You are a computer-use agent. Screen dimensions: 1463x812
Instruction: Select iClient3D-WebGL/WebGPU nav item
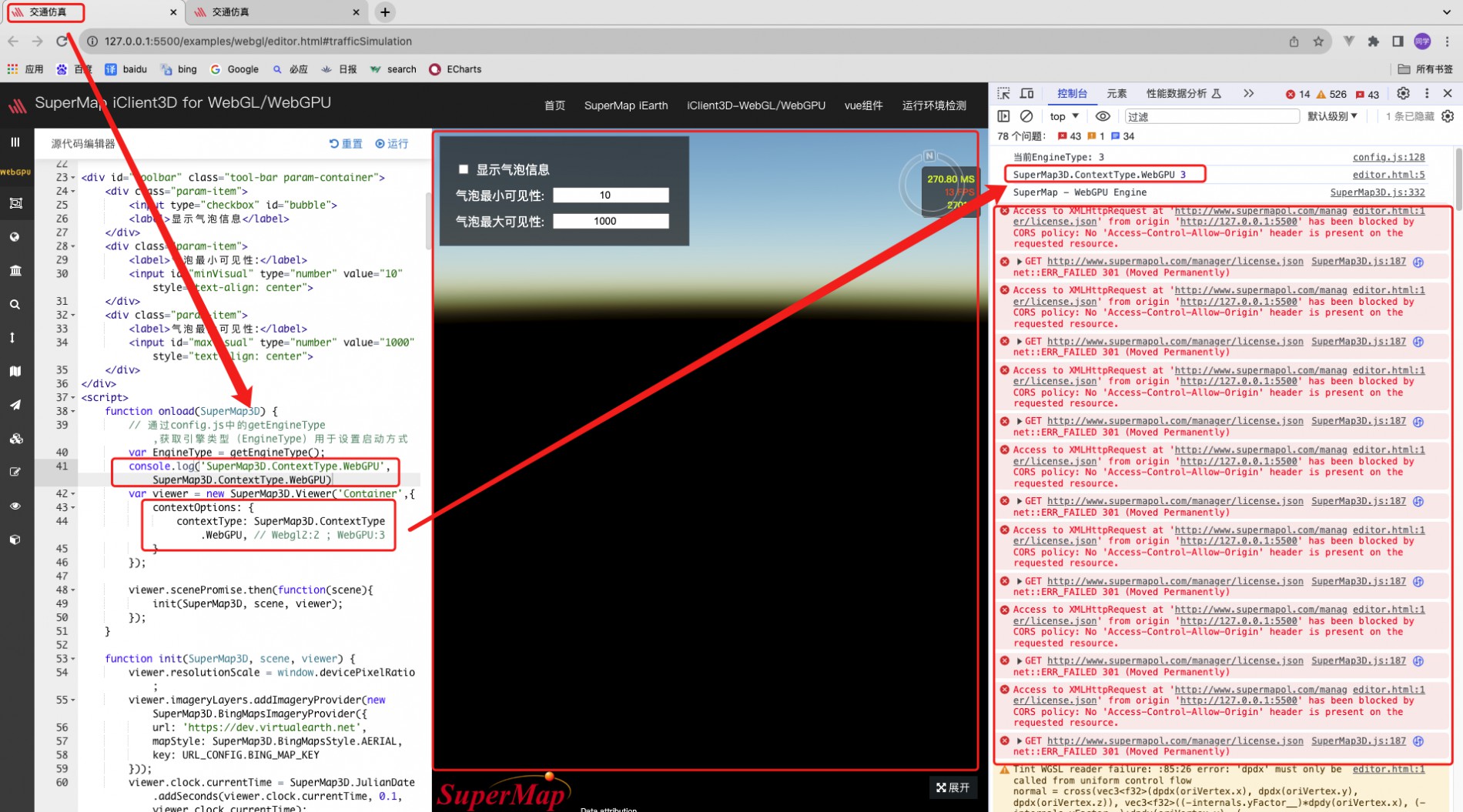click(x=756, y=105)
